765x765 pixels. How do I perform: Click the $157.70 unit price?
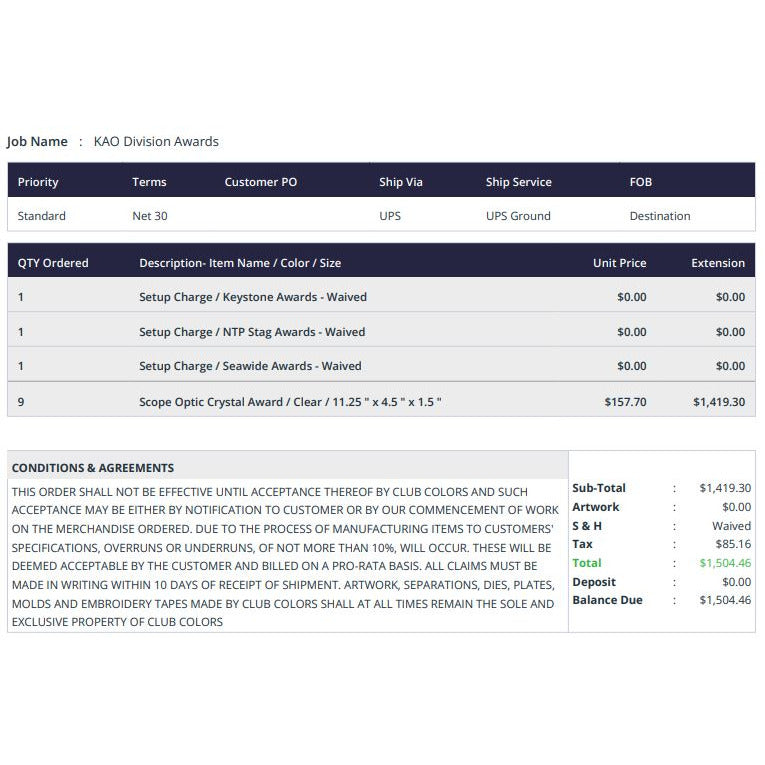[x=625, y=402]
